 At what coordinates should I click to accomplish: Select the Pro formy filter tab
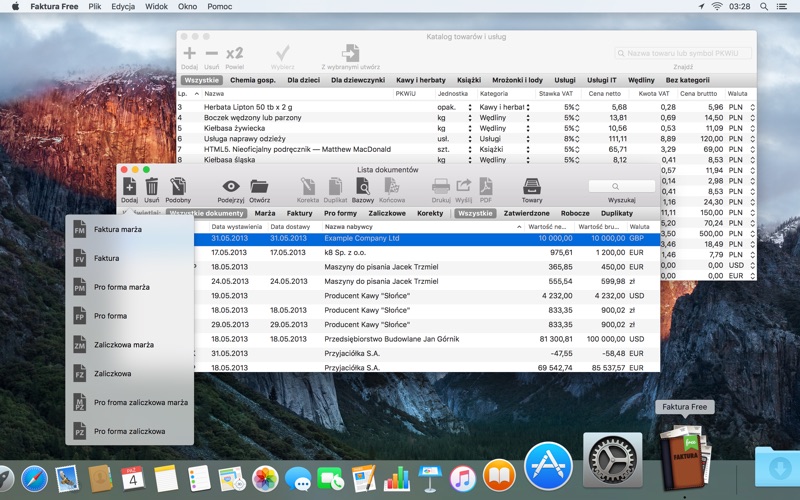340,213
